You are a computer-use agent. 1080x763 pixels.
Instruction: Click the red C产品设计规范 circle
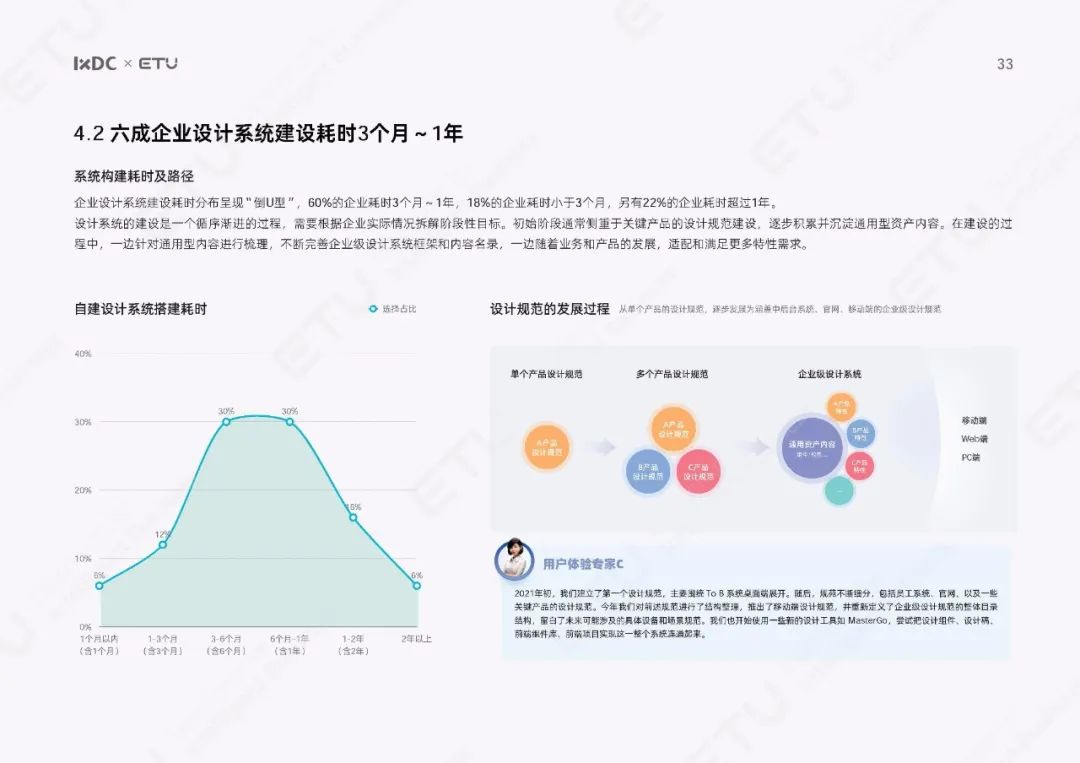click(x=699, y=472)
